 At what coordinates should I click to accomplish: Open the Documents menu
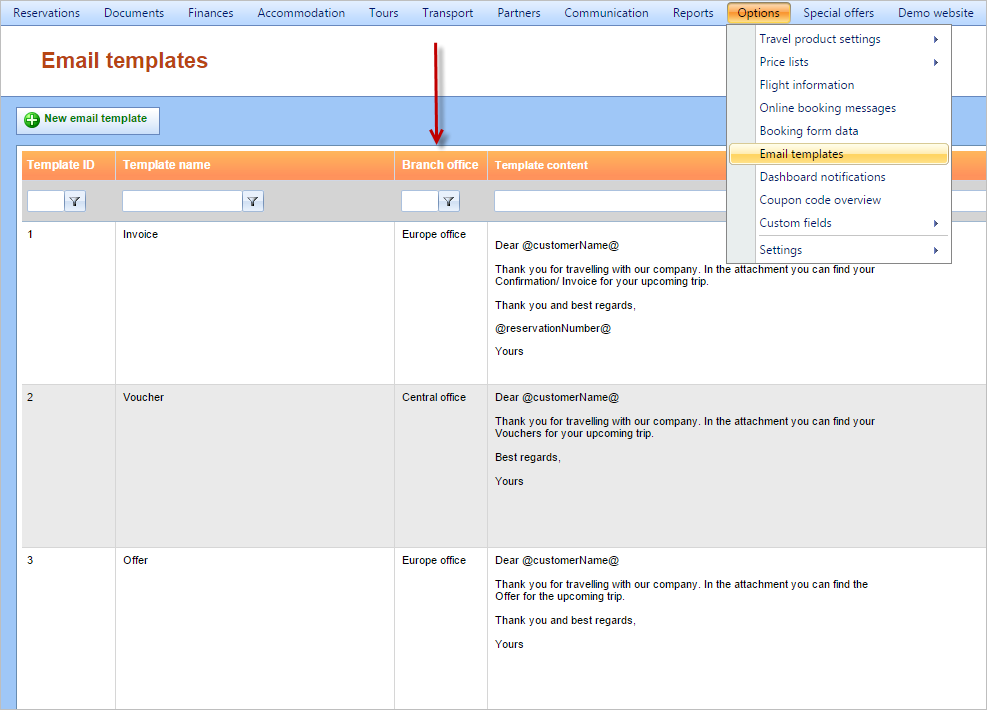[x=134, y=13]
